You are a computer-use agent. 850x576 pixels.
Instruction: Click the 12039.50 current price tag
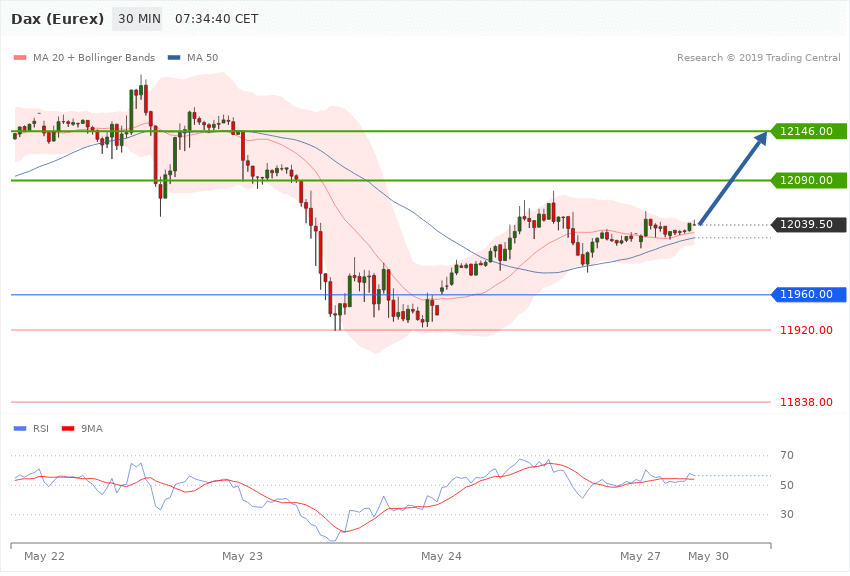[808, 224]
